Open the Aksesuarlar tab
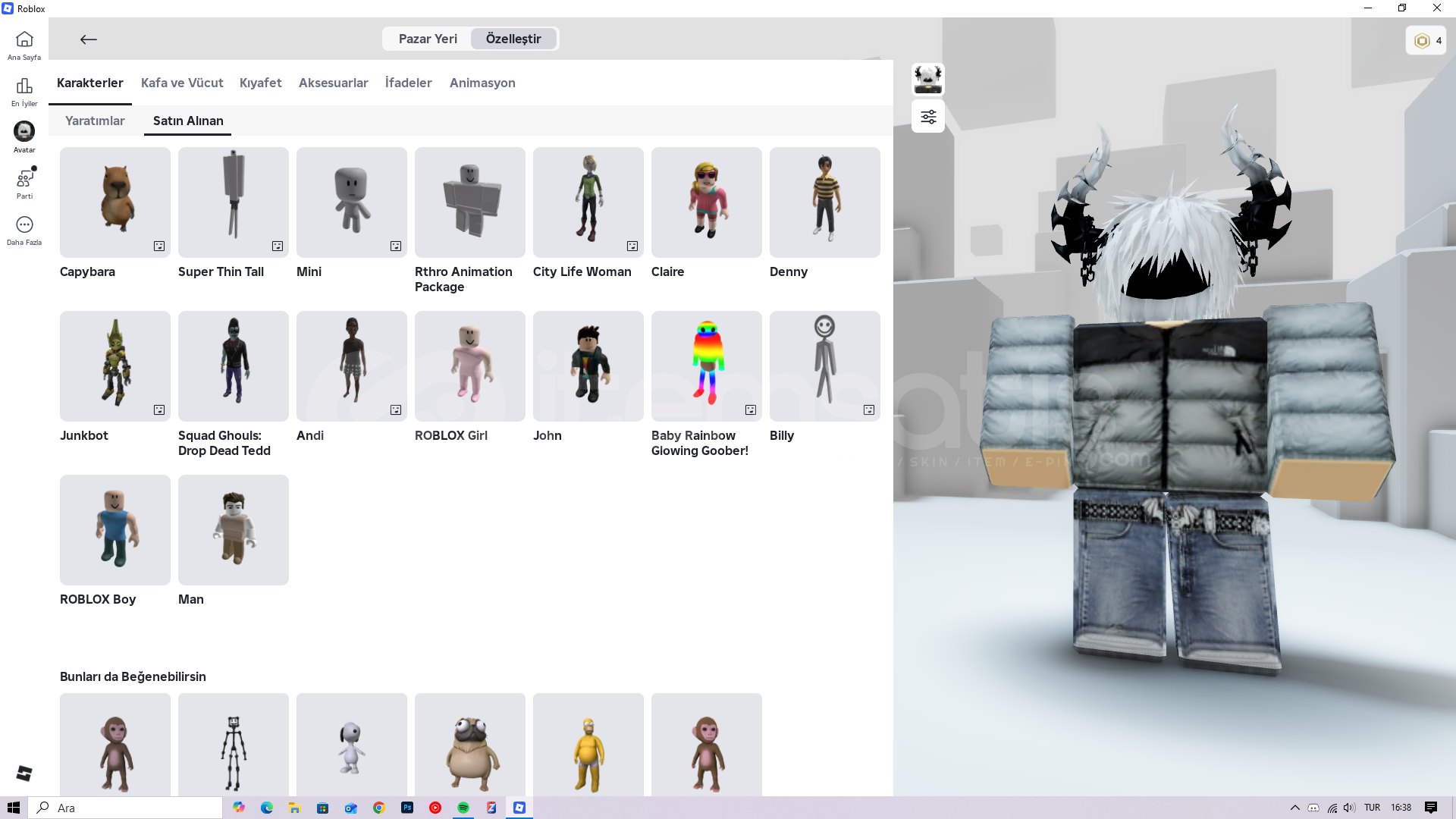The image size is (1456, 819). tap(333, 83)
